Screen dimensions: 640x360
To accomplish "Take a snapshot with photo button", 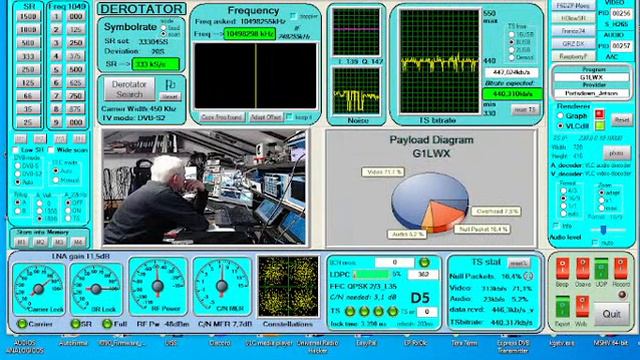I will click(616, 153).
